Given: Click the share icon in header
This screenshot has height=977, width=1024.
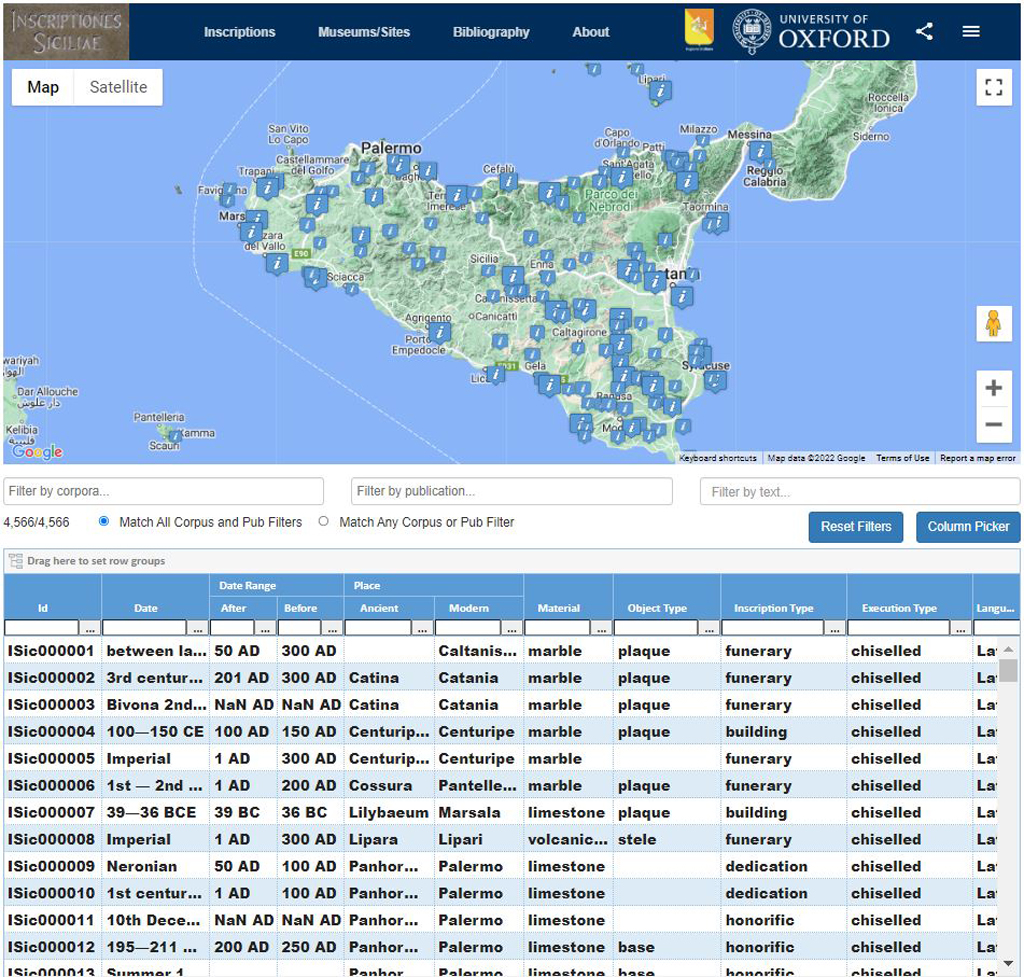Looking at the screenshot, I should pos(924,31).
